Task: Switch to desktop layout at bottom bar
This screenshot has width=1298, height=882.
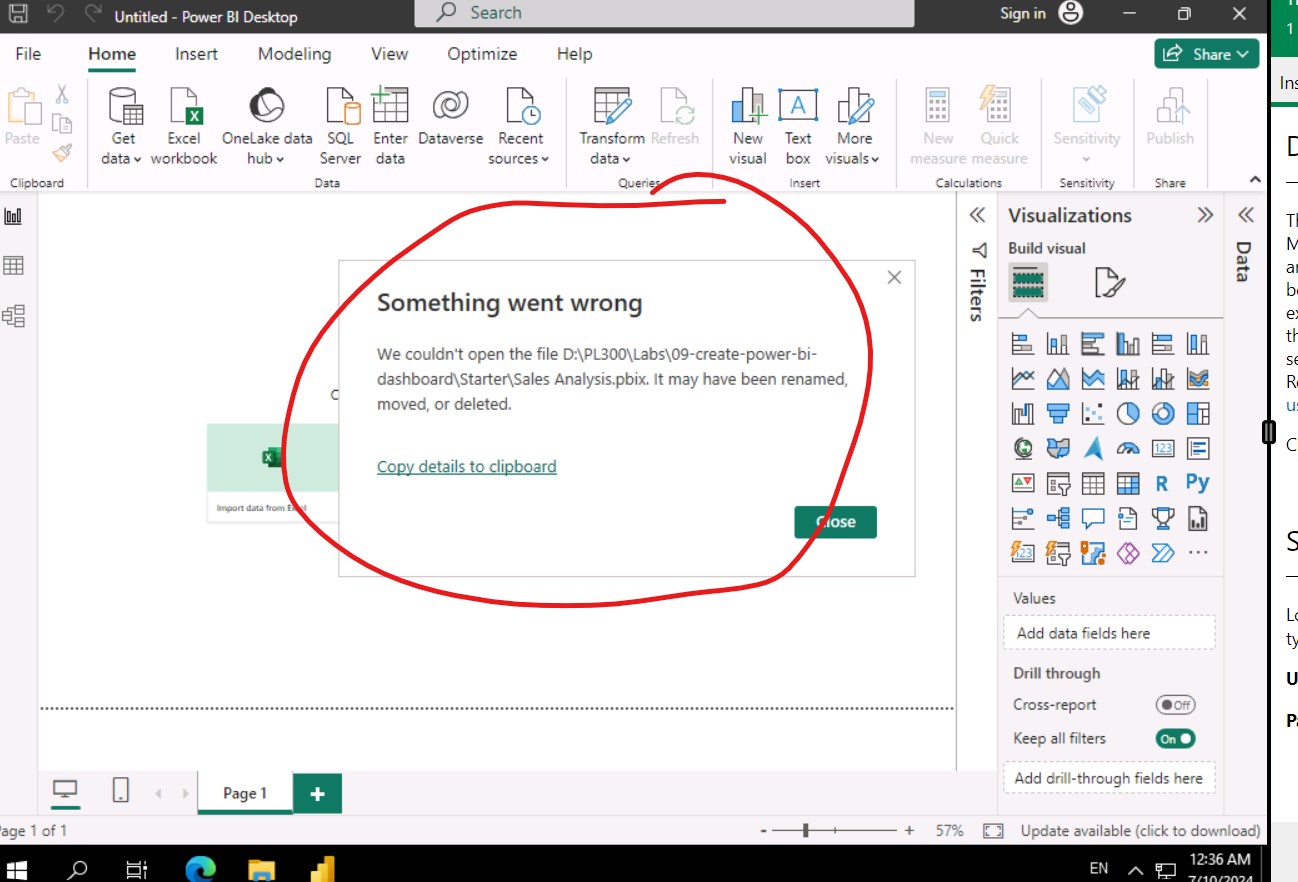Action: tap(65, 792)
